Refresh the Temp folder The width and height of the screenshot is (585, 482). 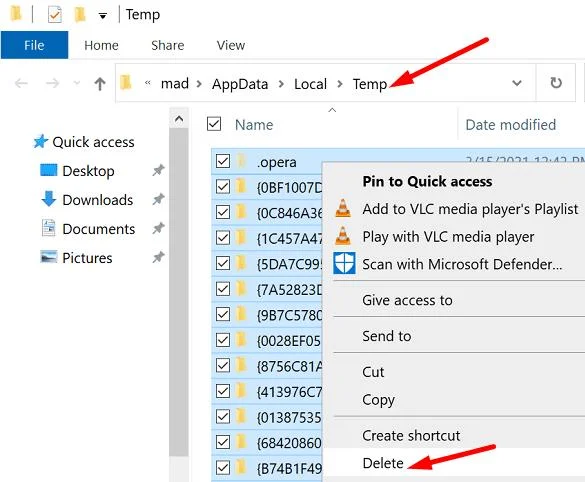pos(556,82)
